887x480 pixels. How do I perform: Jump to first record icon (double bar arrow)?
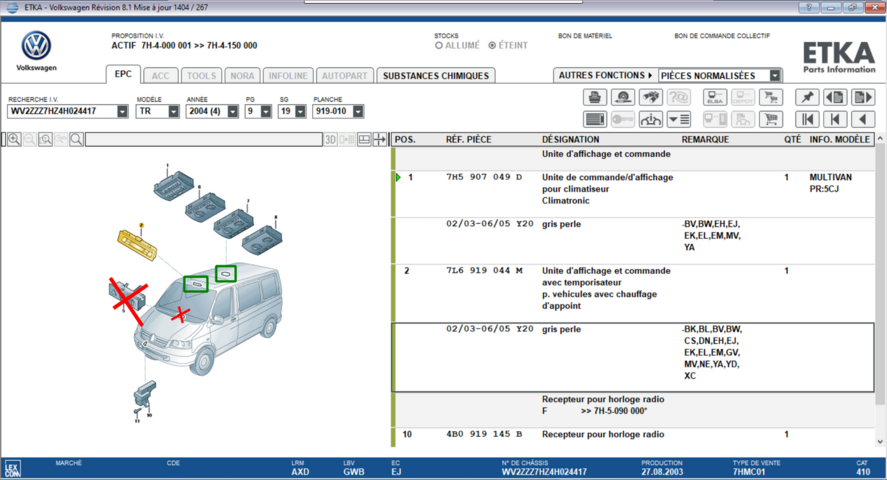pos(807,119)
